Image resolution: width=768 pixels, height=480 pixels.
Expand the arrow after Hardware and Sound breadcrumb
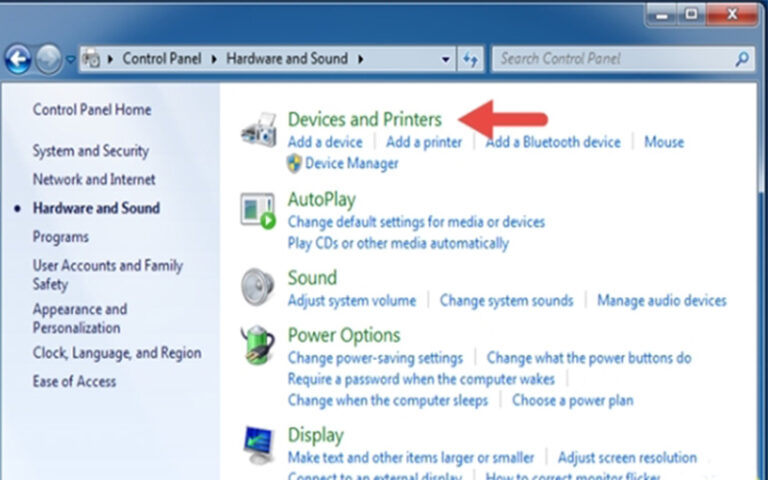click(361, 59)
